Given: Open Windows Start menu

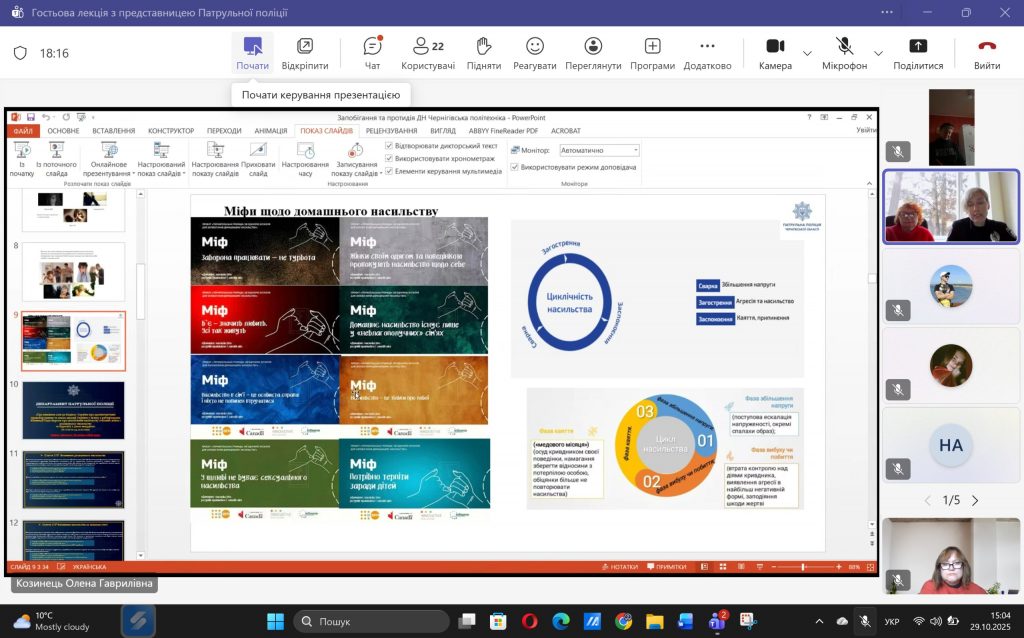Looking at the screenshot, I should click(275, 621).
